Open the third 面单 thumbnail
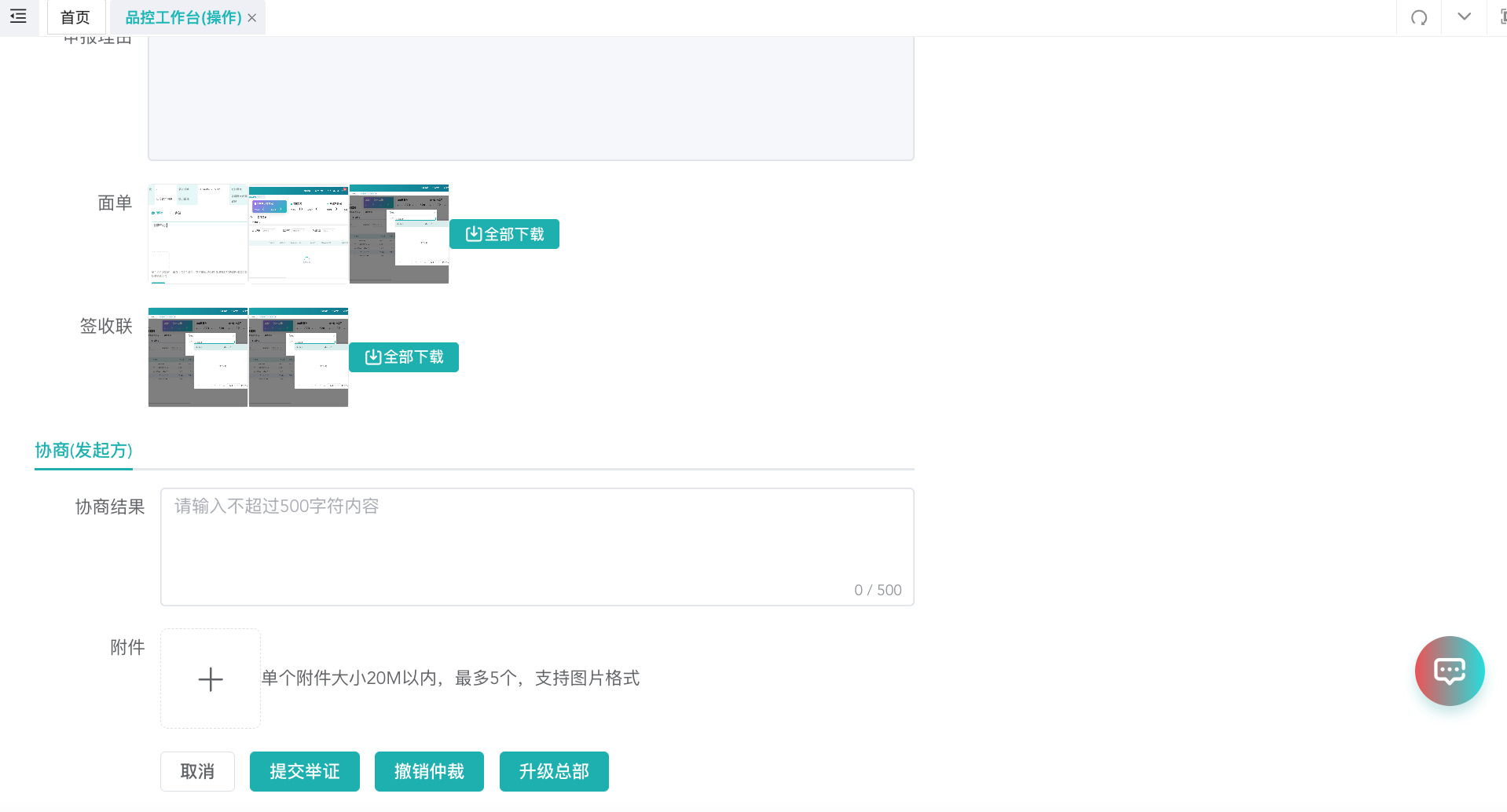The height and width of the screenshot is (812, 1507). 399,234
